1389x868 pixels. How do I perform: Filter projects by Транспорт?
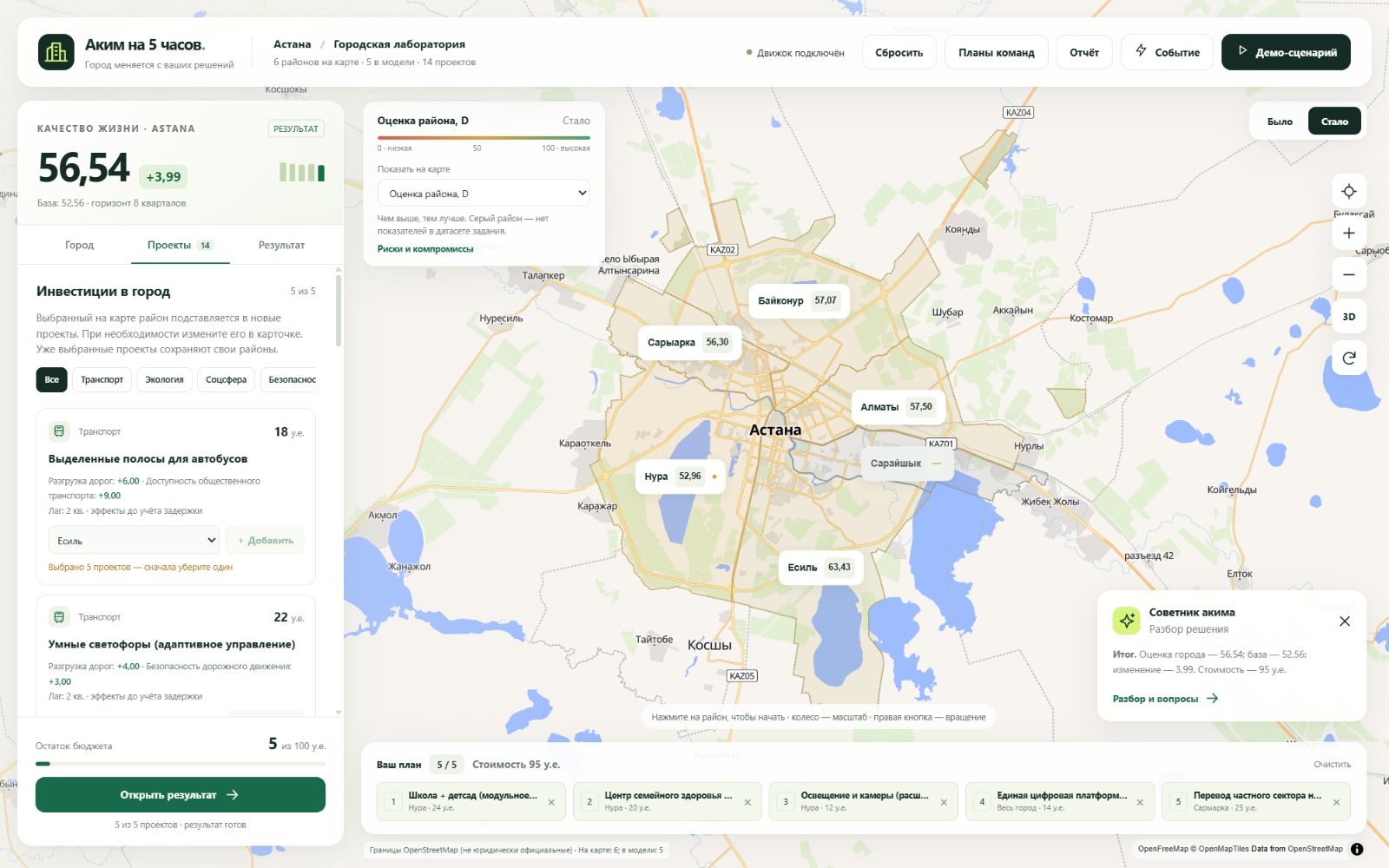coord(102,379)
